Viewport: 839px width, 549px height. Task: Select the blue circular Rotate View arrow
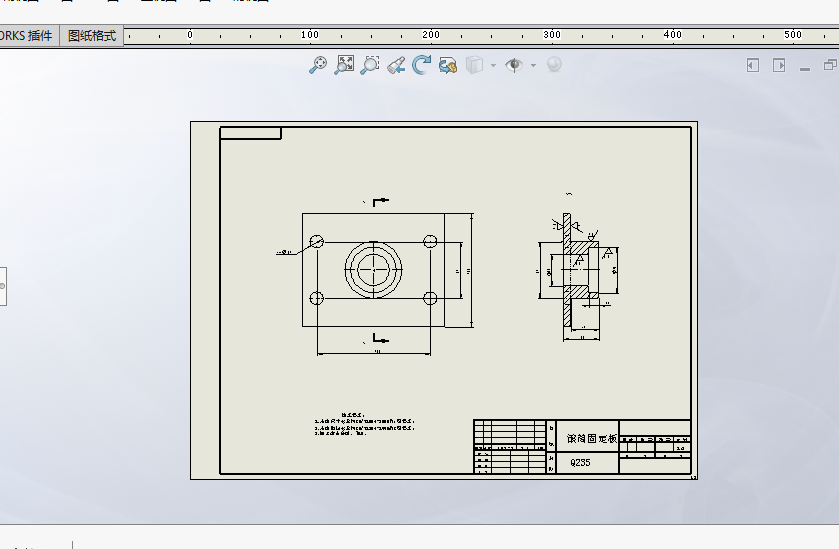(x=422, y=65)
